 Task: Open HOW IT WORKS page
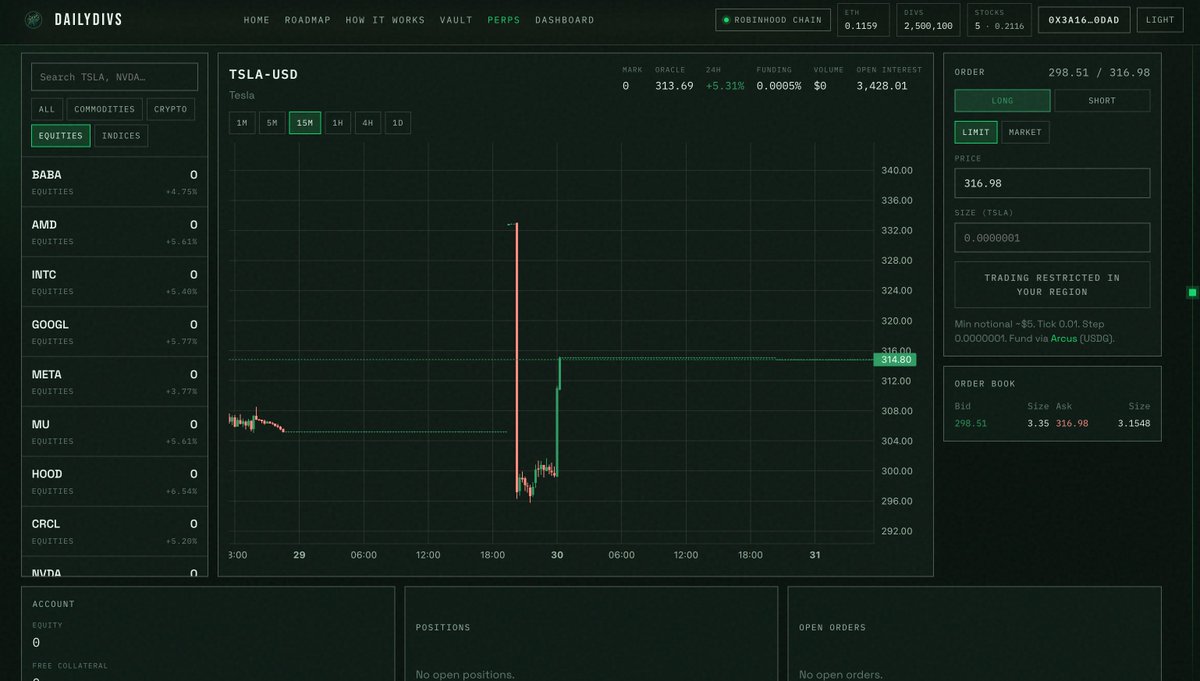click(x=385, y=20)
